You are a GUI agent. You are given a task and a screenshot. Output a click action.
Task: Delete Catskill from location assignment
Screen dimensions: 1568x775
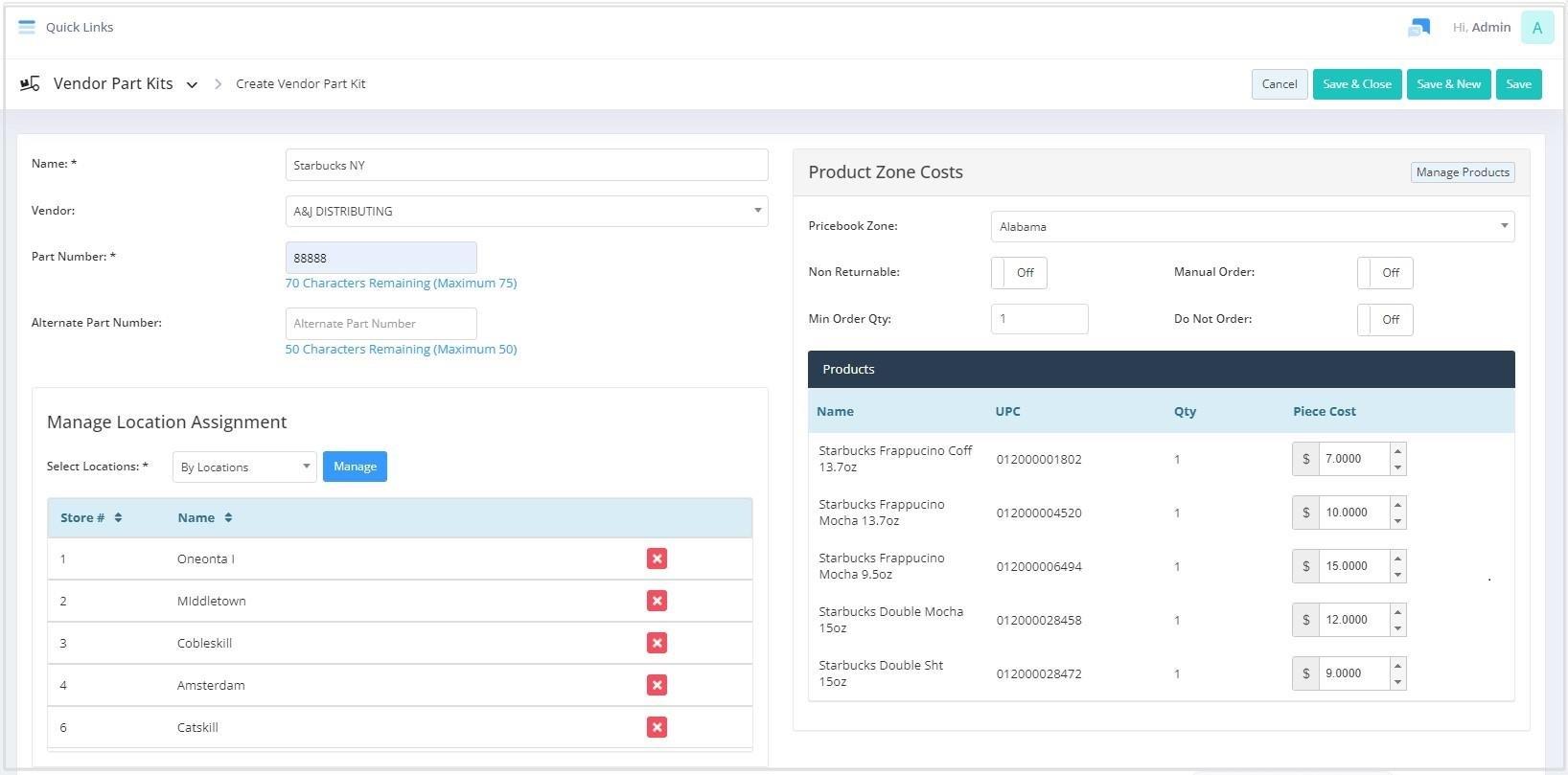pos(657,727)
